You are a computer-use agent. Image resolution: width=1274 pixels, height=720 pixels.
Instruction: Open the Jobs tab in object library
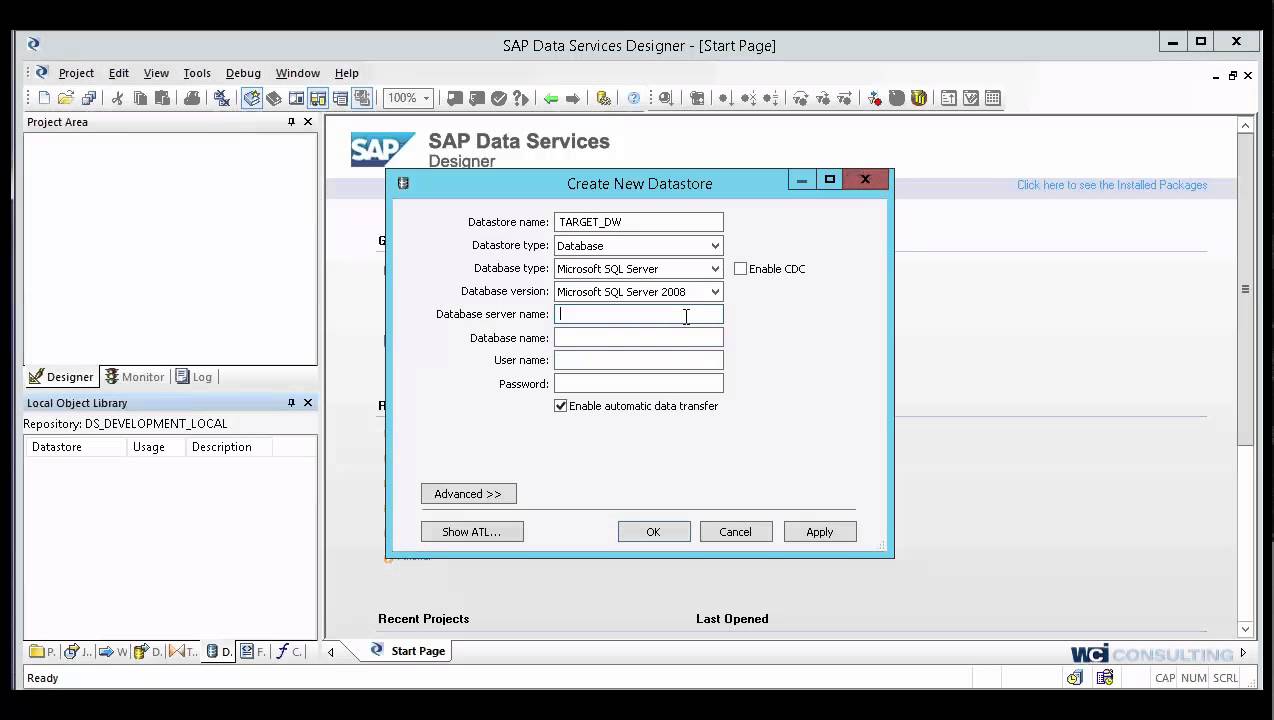77,651
